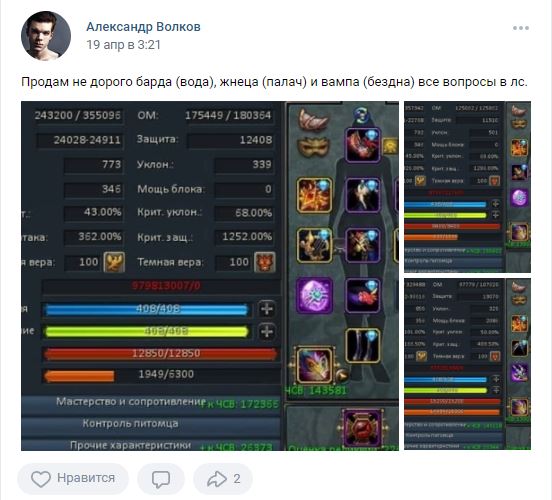Open the bottom right small screenshot
The height and width of the screenshot is (500, 552).
pyautogui.click(x=467, y=364)
